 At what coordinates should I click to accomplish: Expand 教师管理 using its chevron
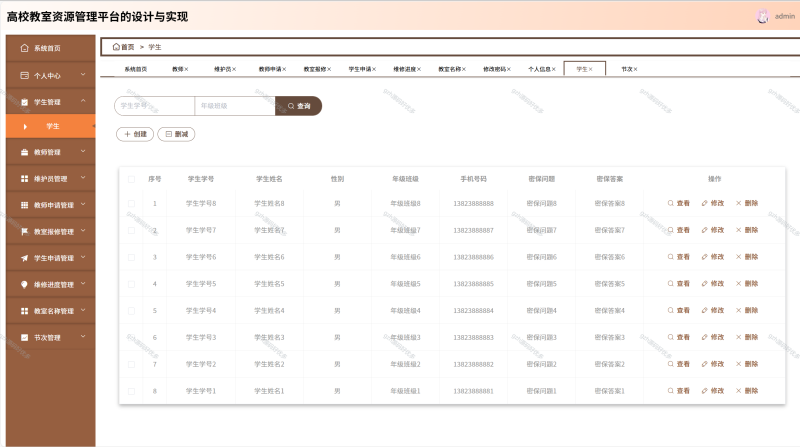(83, 152)
